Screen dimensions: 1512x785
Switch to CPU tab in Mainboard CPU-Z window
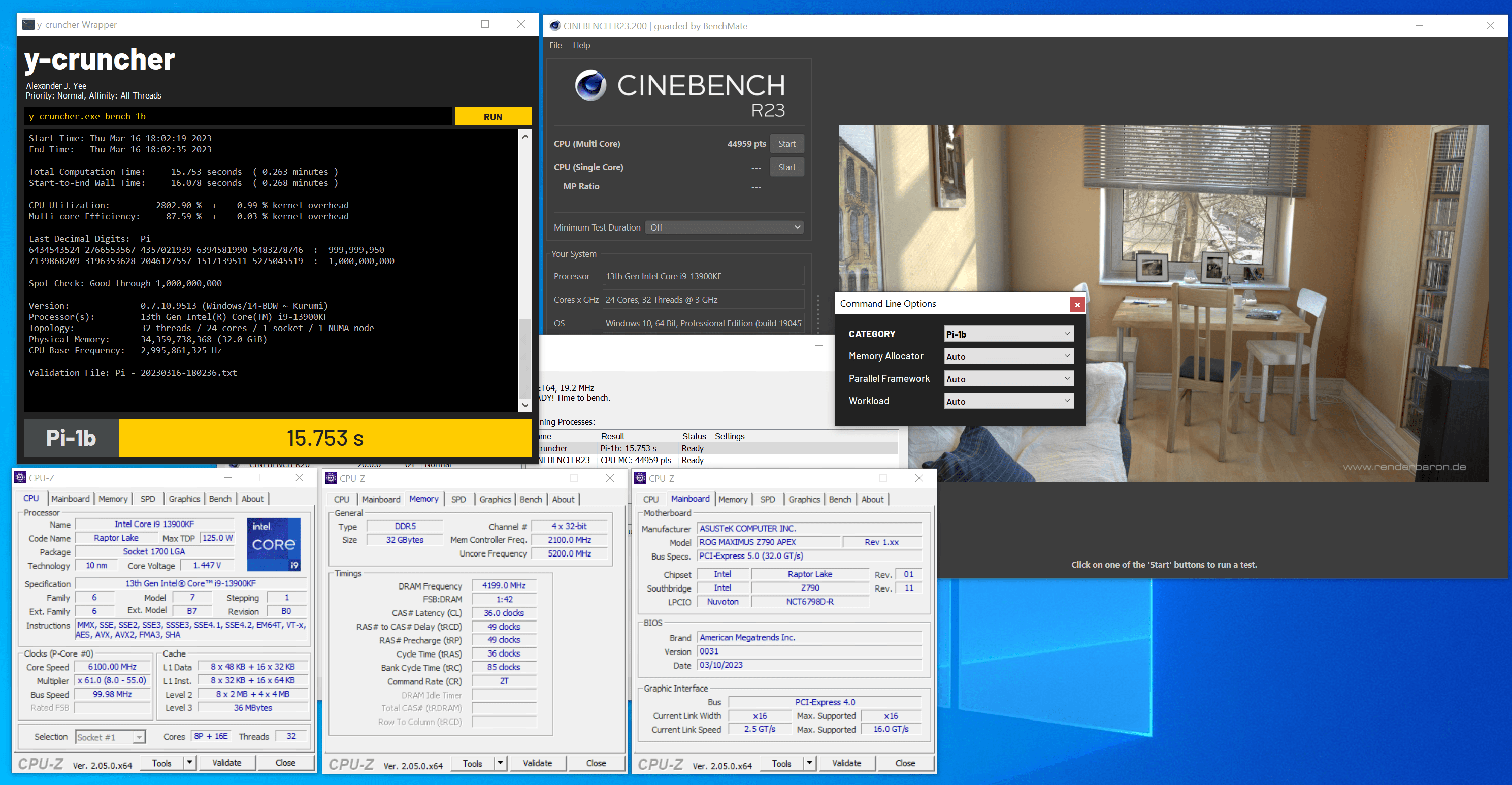click(650, 499)
